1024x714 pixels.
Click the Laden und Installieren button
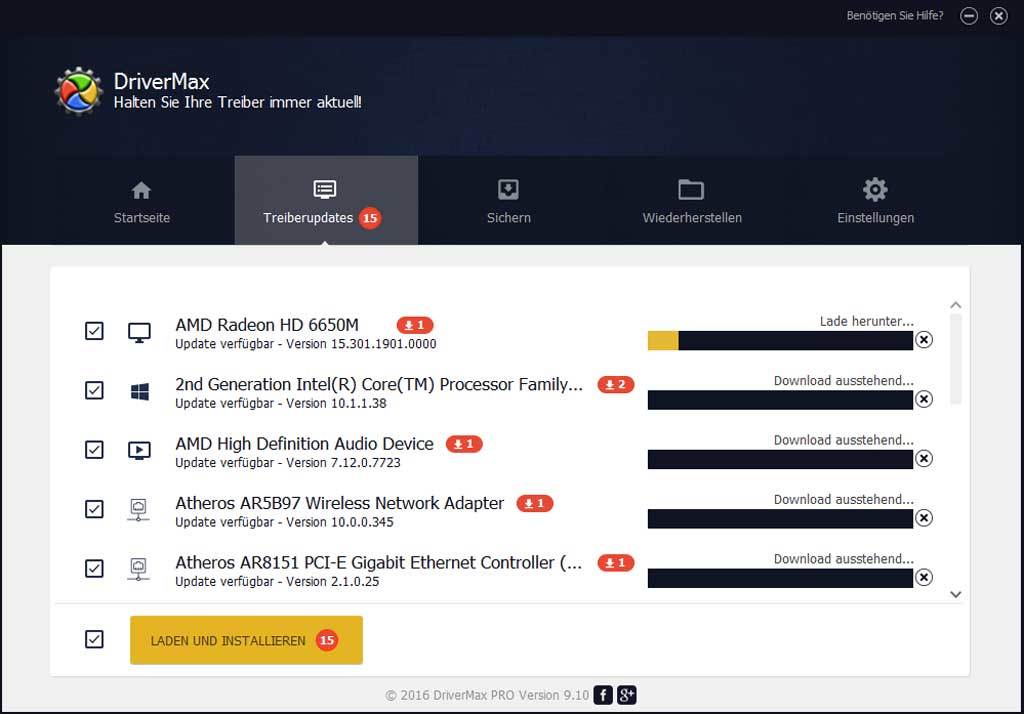tap(246, 640)
